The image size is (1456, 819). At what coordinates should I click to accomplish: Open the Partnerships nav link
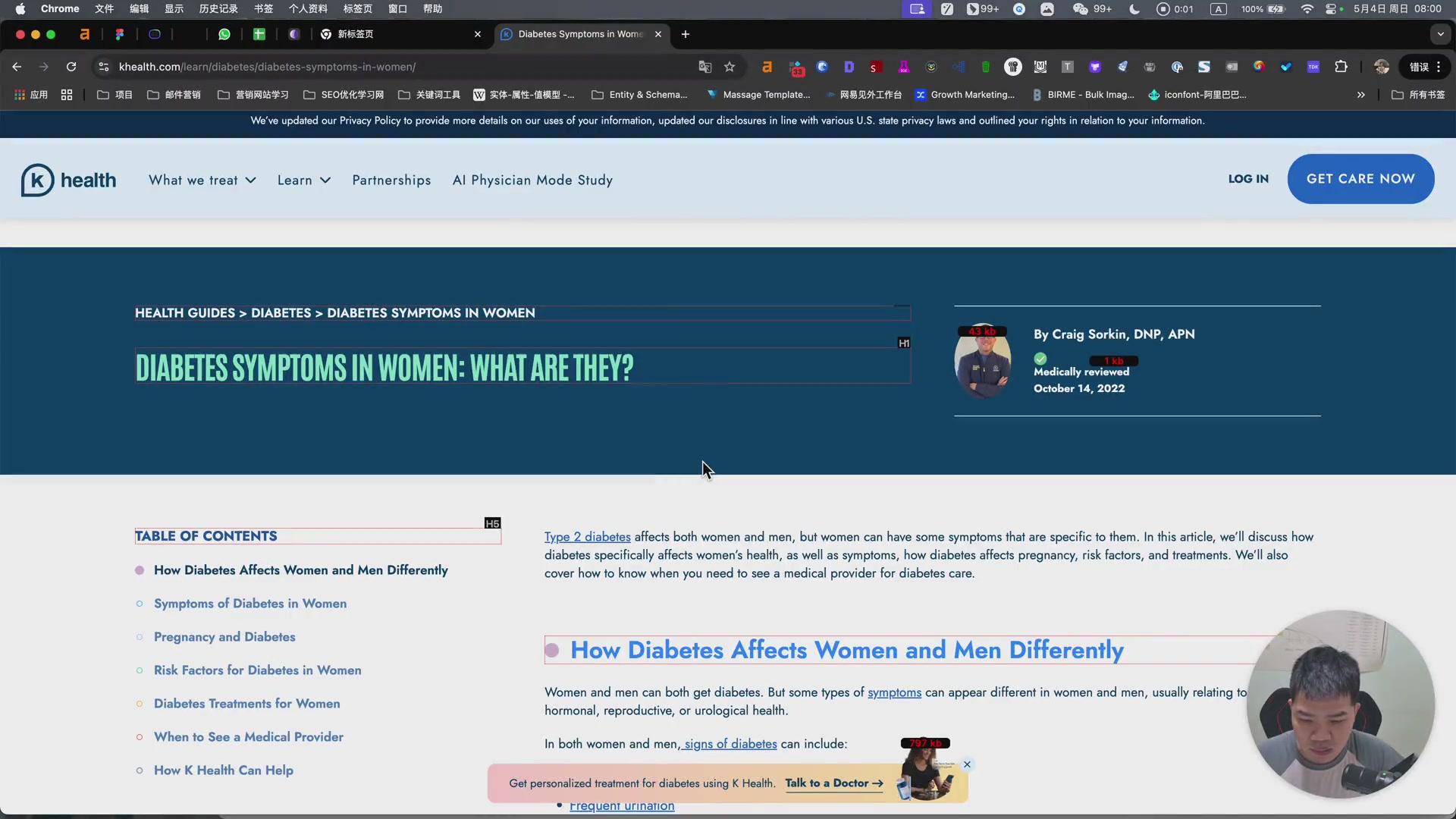click(x=391, y=180)
